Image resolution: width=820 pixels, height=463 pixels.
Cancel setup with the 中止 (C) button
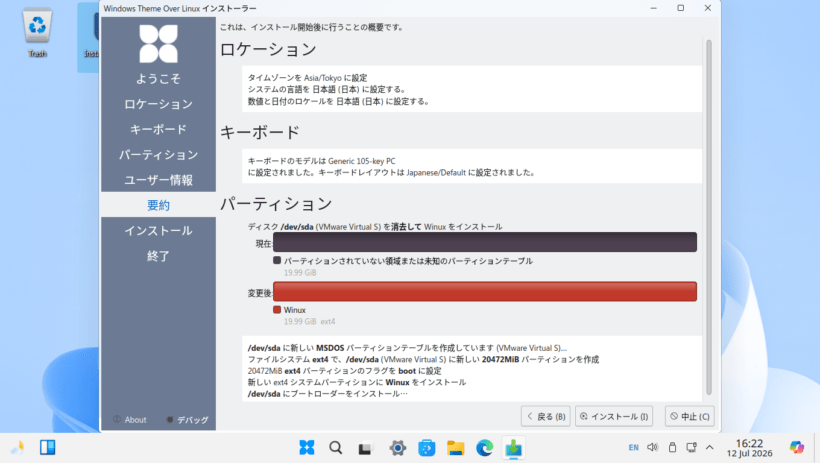690,416
